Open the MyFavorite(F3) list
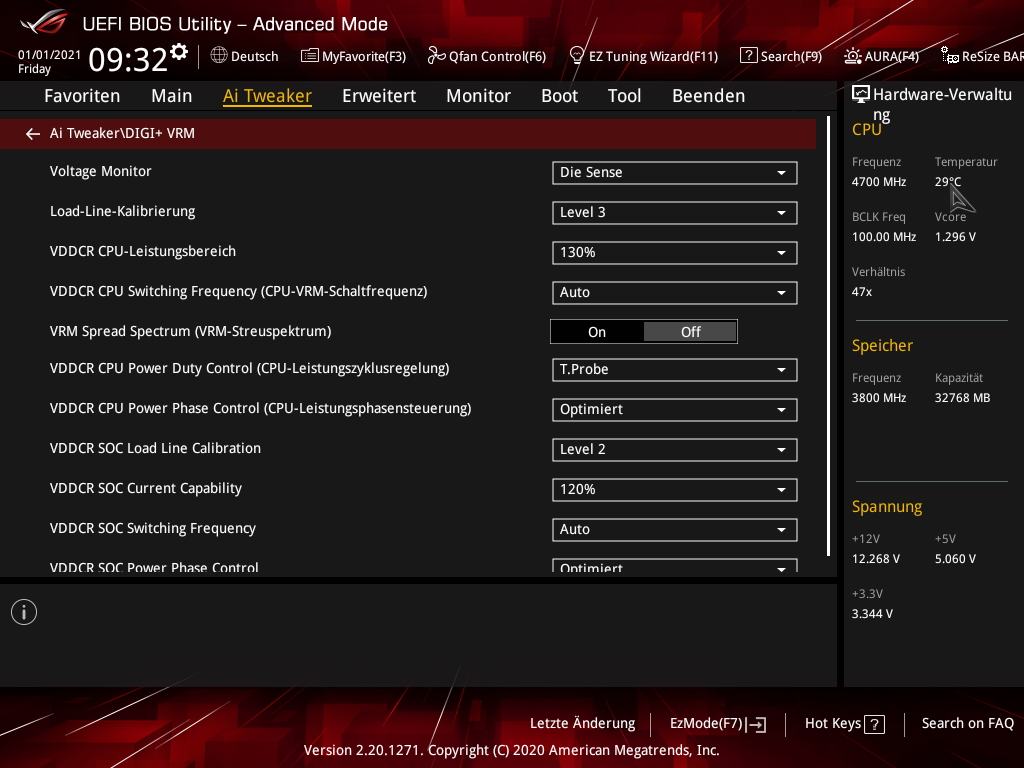1024x768 pixels. point(353,56)
